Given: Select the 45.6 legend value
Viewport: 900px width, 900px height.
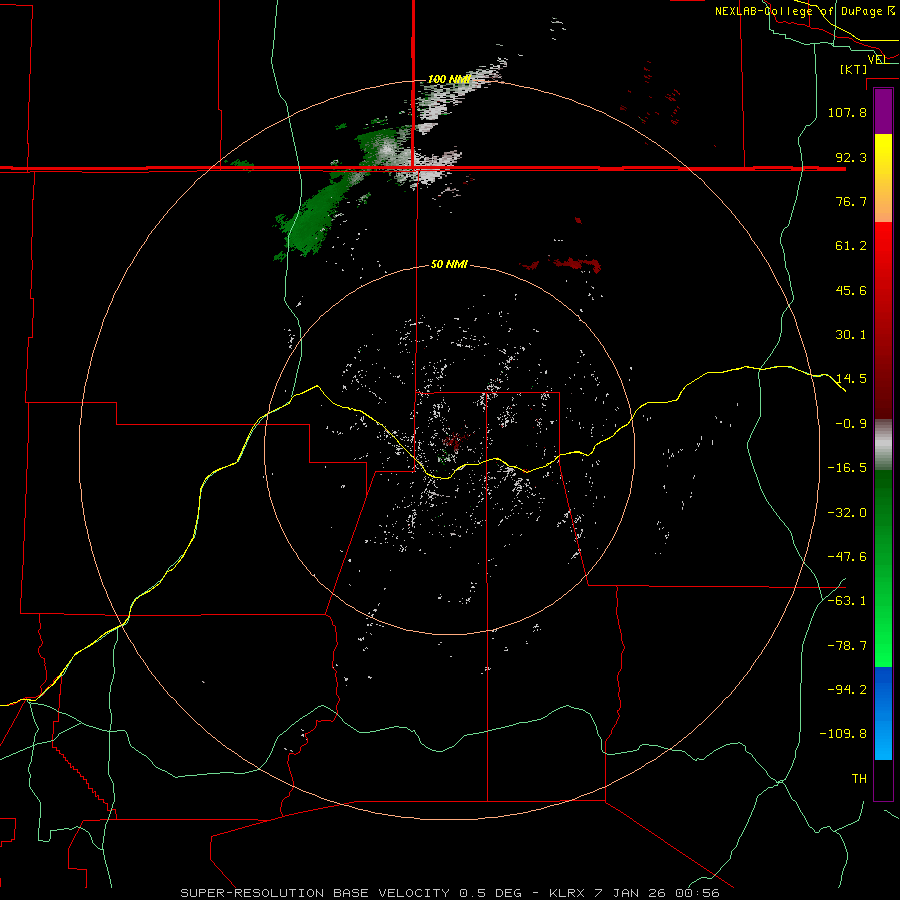Looking at the screenshot, I should [851, 290].
